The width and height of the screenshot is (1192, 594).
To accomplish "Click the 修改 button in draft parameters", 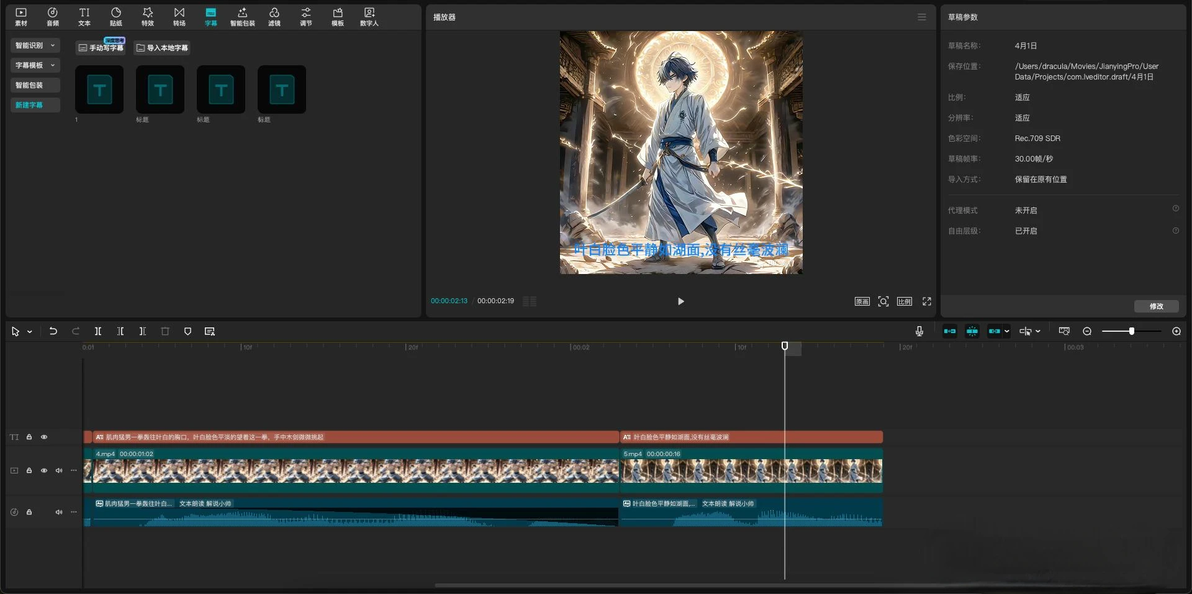I will tap(1156, 307).
